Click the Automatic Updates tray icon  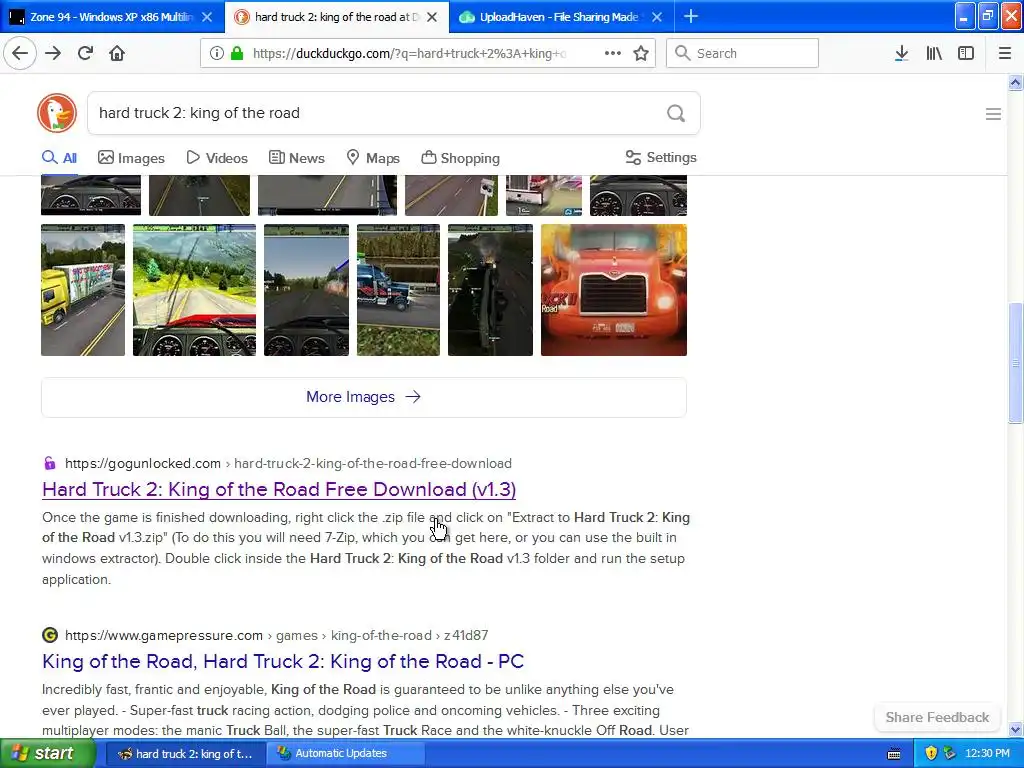tap(949, 754)
